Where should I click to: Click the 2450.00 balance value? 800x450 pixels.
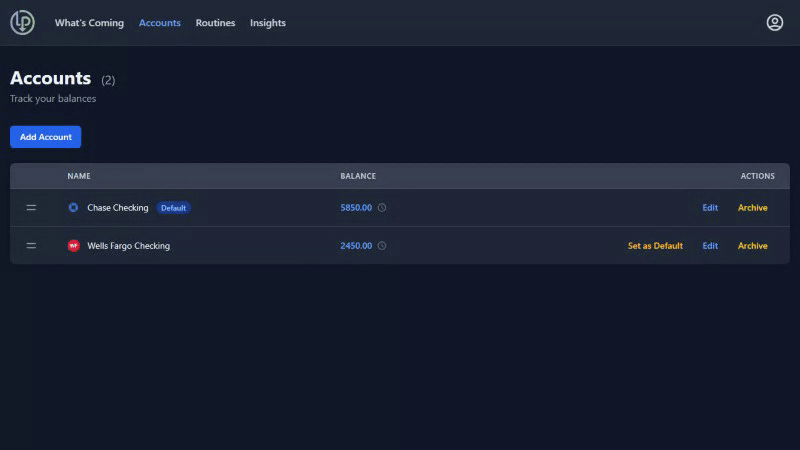(356, 246)
